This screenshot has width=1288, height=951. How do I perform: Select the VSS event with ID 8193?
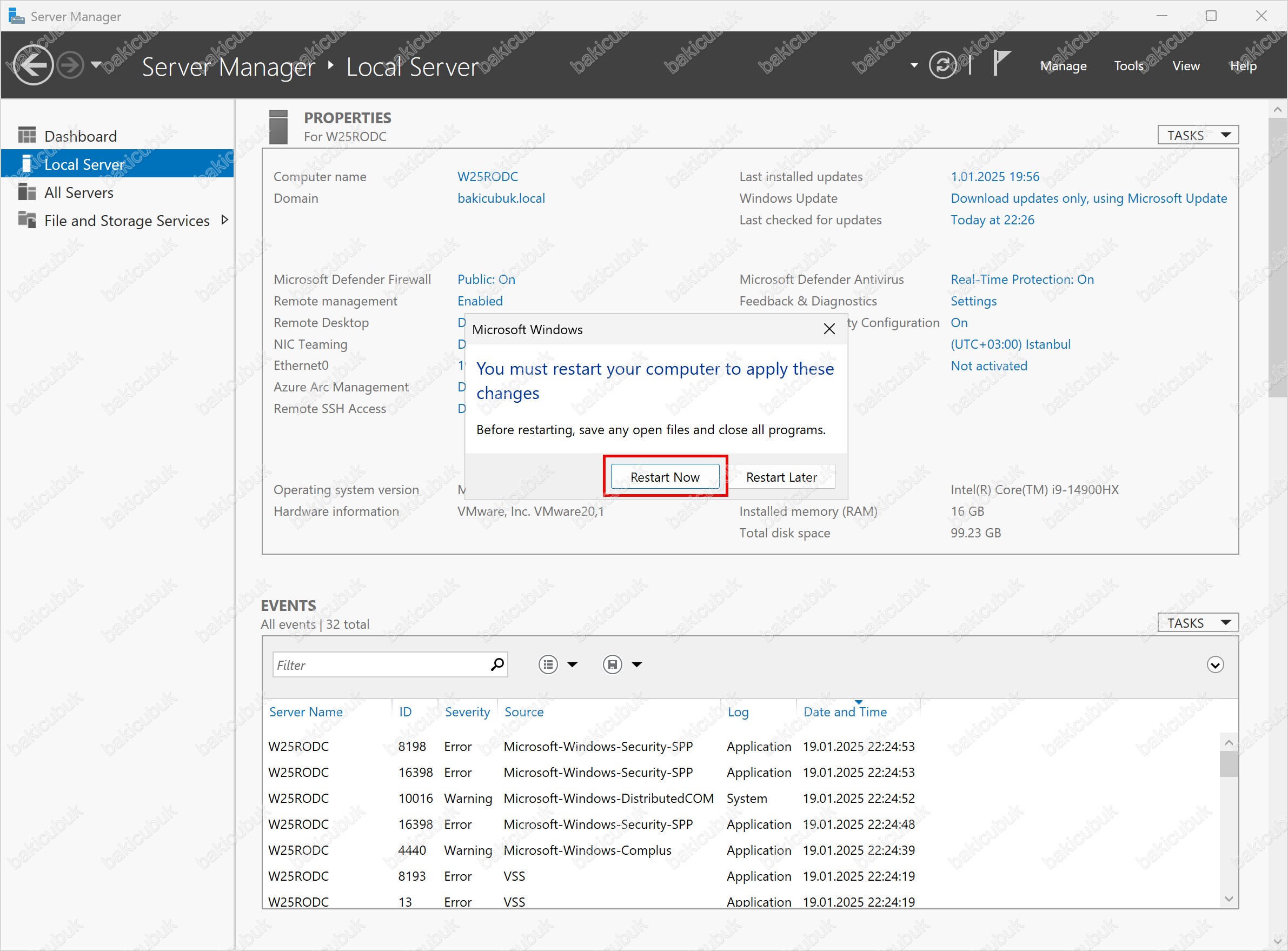click(740, 876)
